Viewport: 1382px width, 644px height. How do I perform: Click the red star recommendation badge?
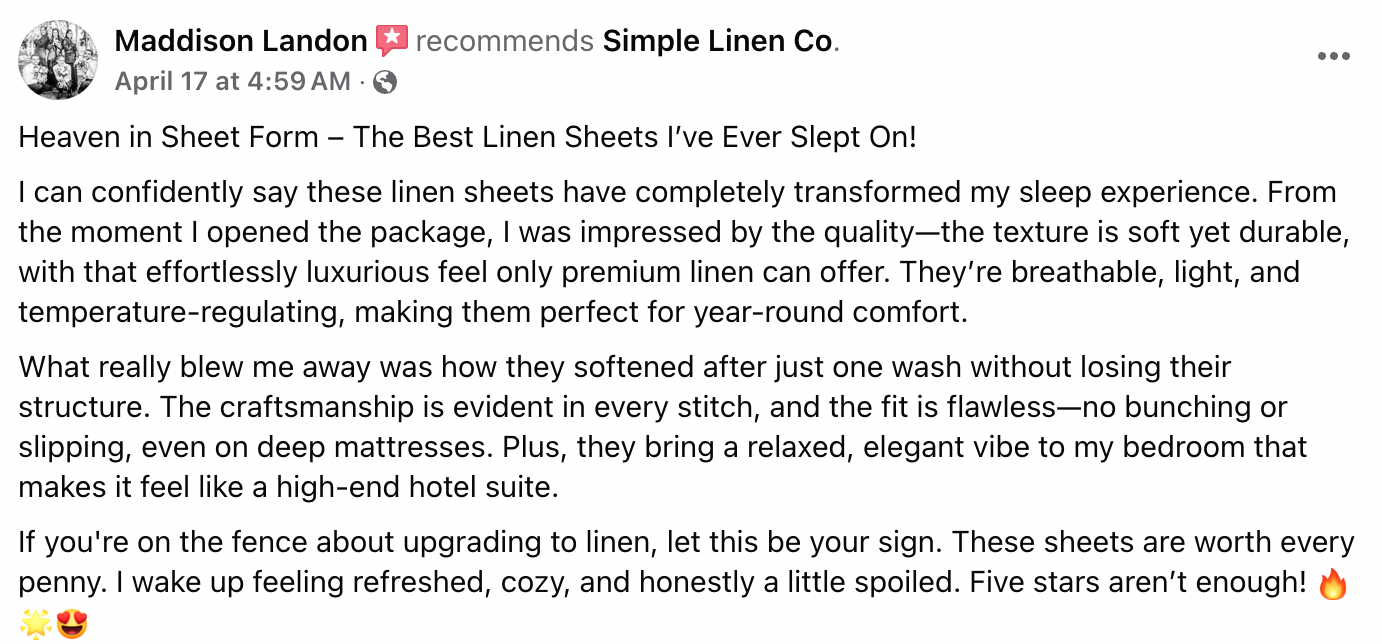tap(392, 41)
